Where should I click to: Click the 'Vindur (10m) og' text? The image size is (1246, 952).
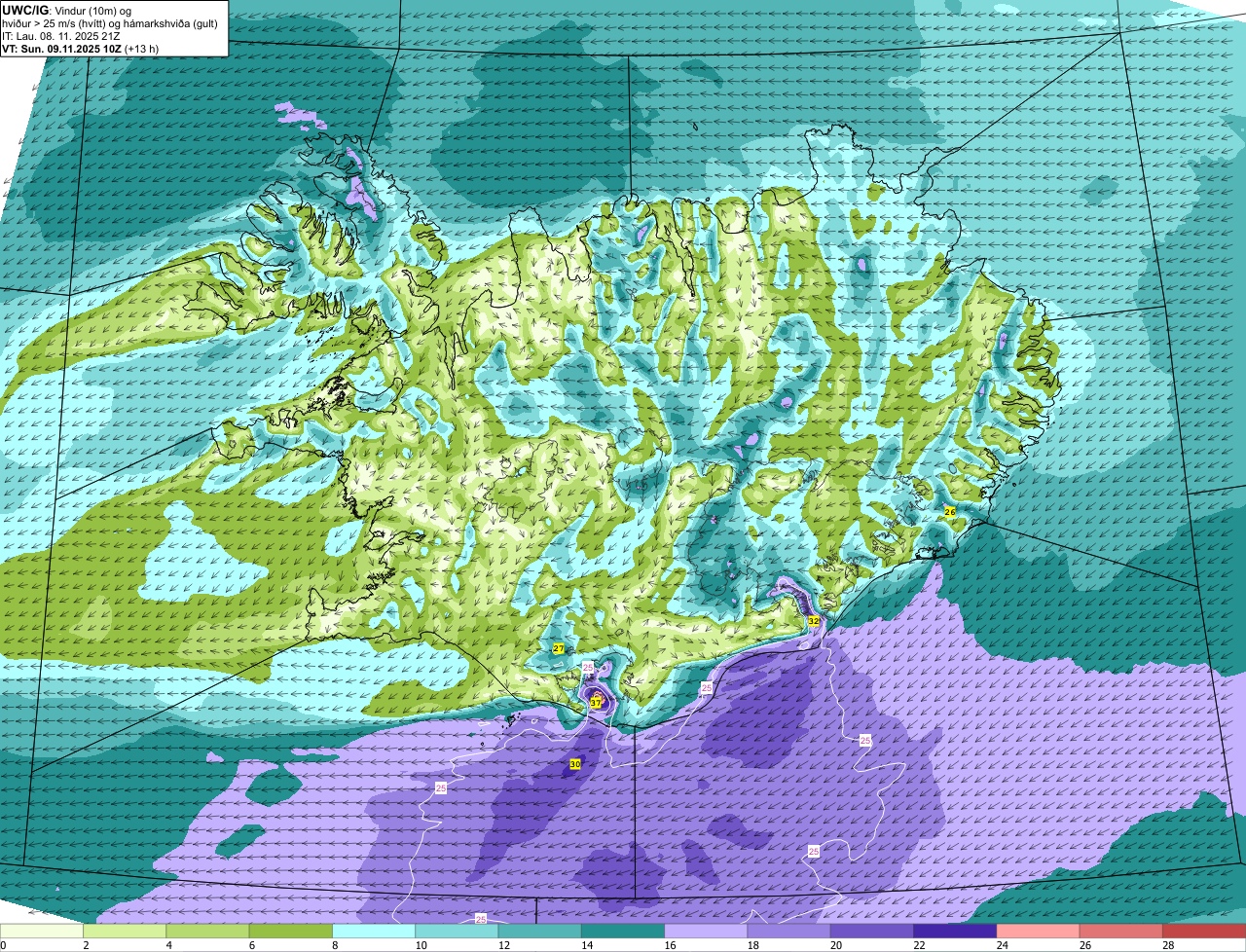[92, 10]
